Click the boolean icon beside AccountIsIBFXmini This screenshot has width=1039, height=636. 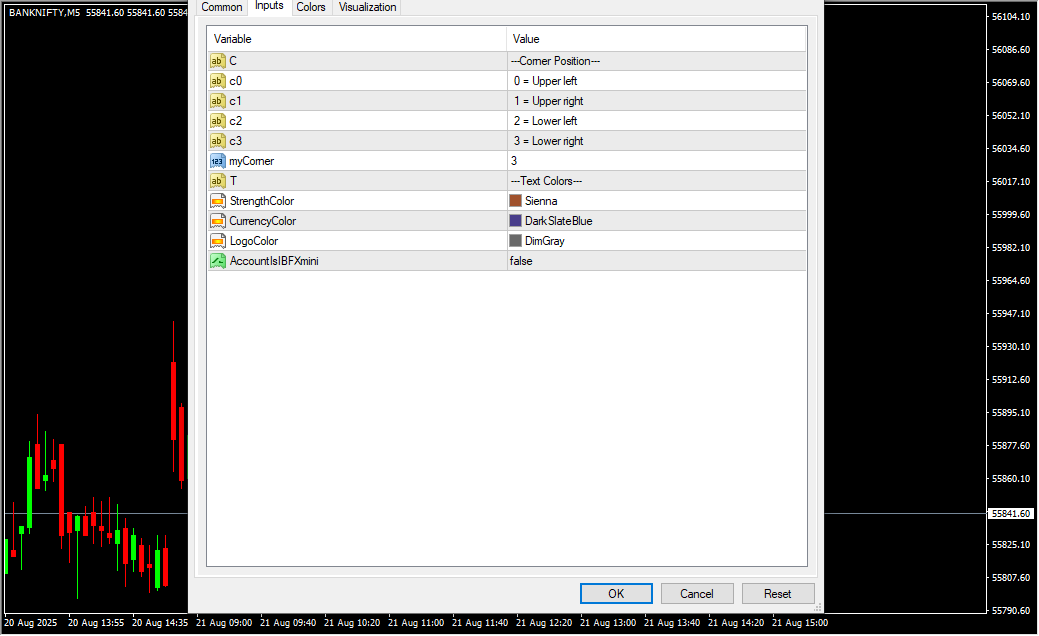[x=217, y=261]
